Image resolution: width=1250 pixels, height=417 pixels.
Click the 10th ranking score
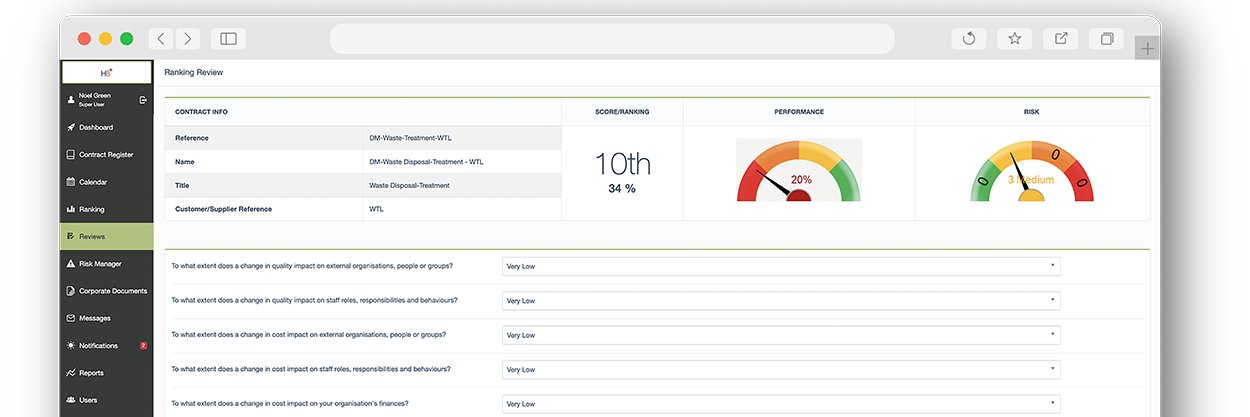(622, 164)
